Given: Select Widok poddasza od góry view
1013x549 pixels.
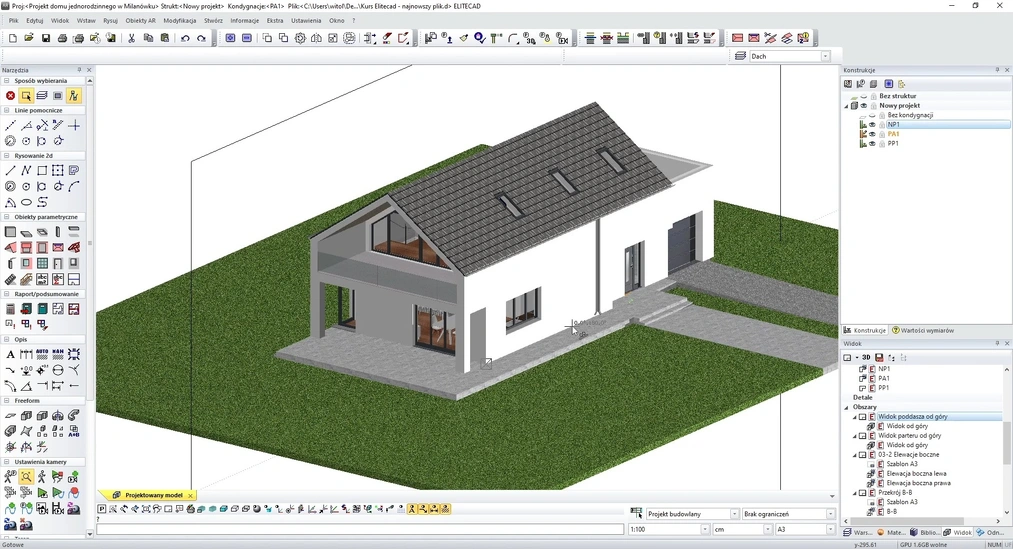Looking at the screenshot, I should (912, 417).
